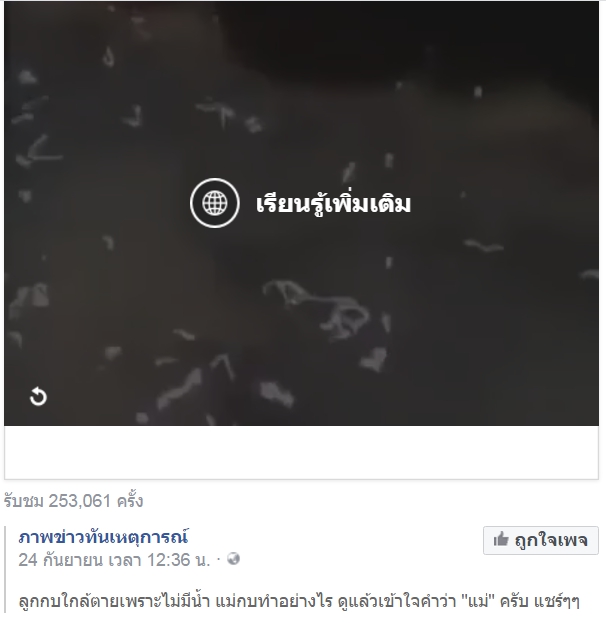Replay the video with the circular arrow icon
The width and height of the screenshot is (606, 623).
point(38,396)
